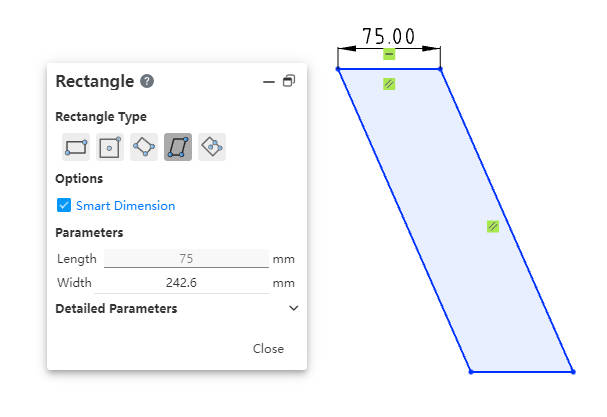Pop out the Rectangle panel window

pyautogui.click(x=289, y=82)
